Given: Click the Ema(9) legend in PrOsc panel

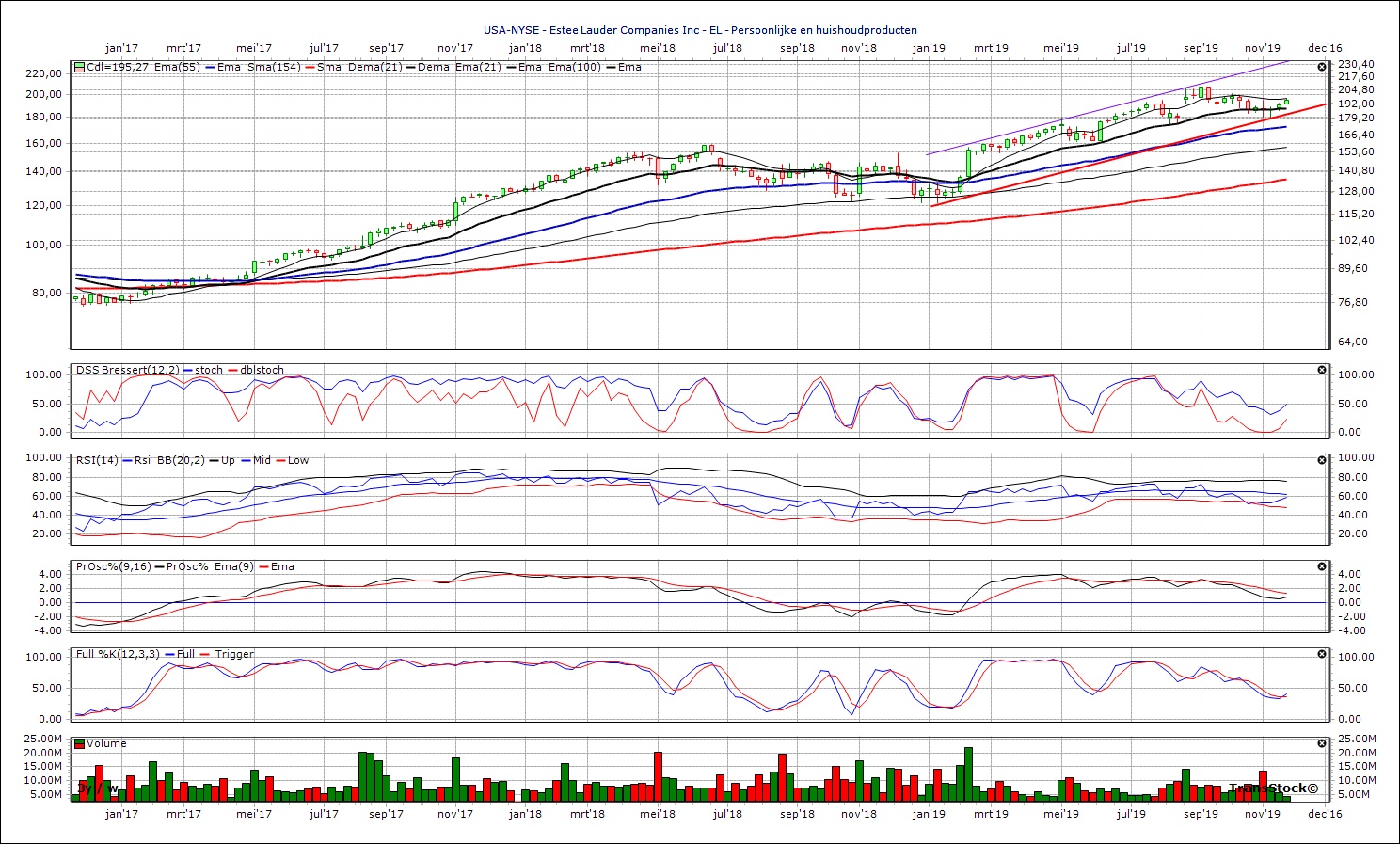Looking at the screenshot, I should pyautogui.click(x=232, y=566).
